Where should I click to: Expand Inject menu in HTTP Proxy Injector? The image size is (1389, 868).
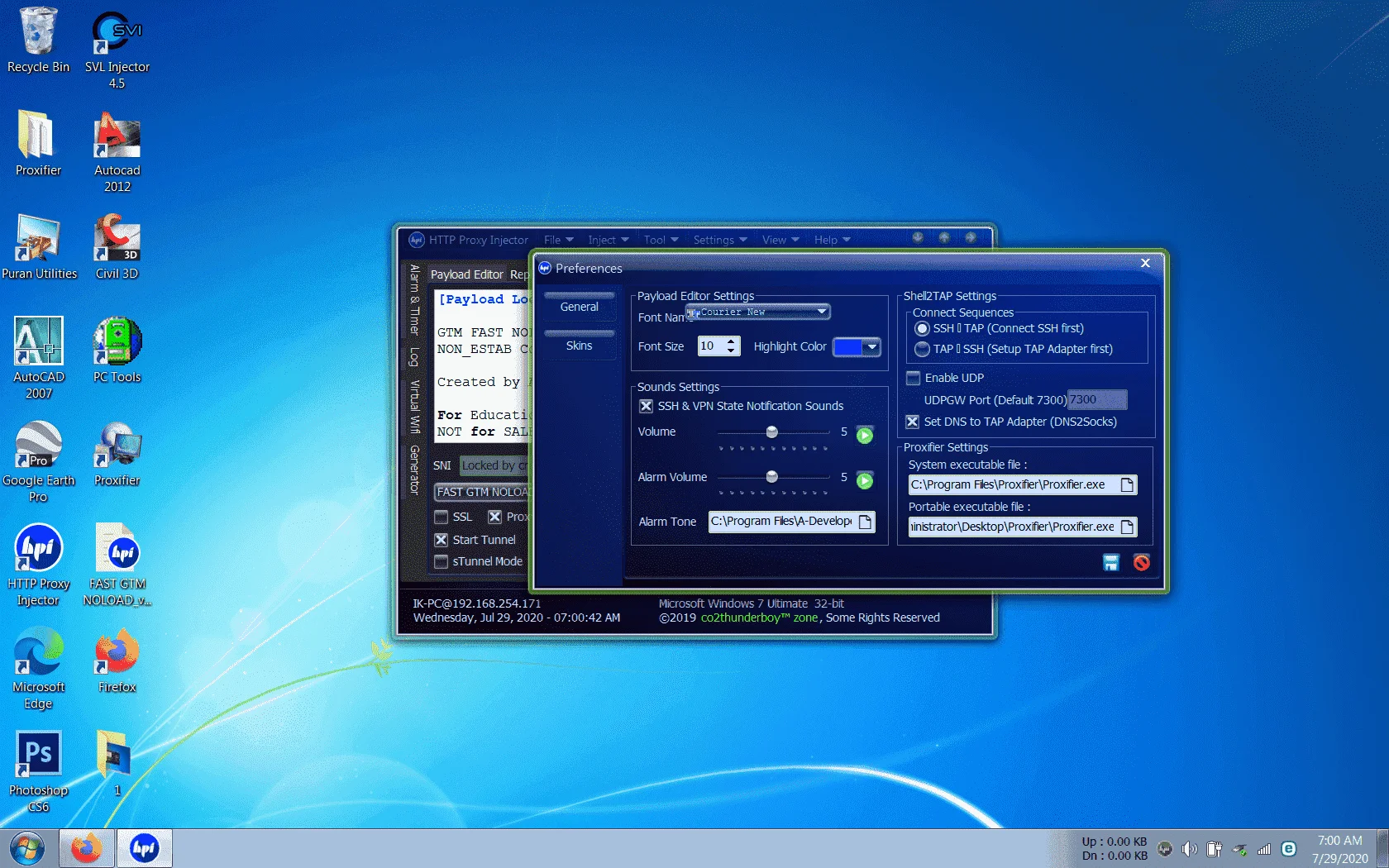pyautogui.click(x=609, y=240)
